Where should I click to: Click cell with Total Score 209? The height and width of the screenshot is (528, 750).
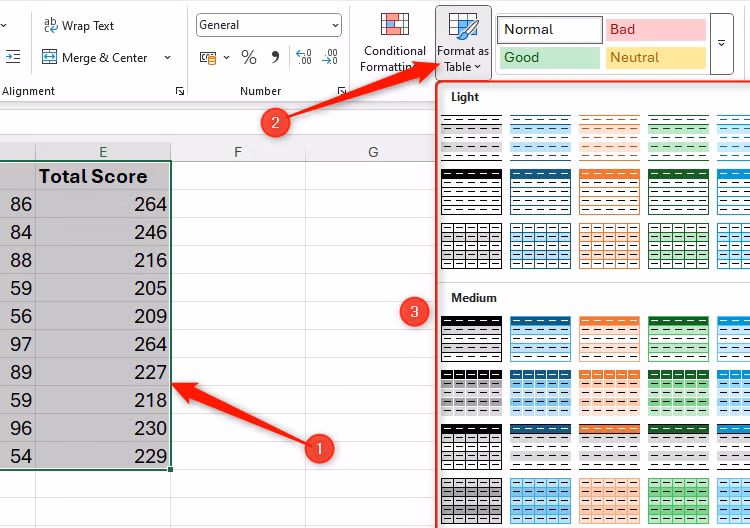tap(103, 316)
